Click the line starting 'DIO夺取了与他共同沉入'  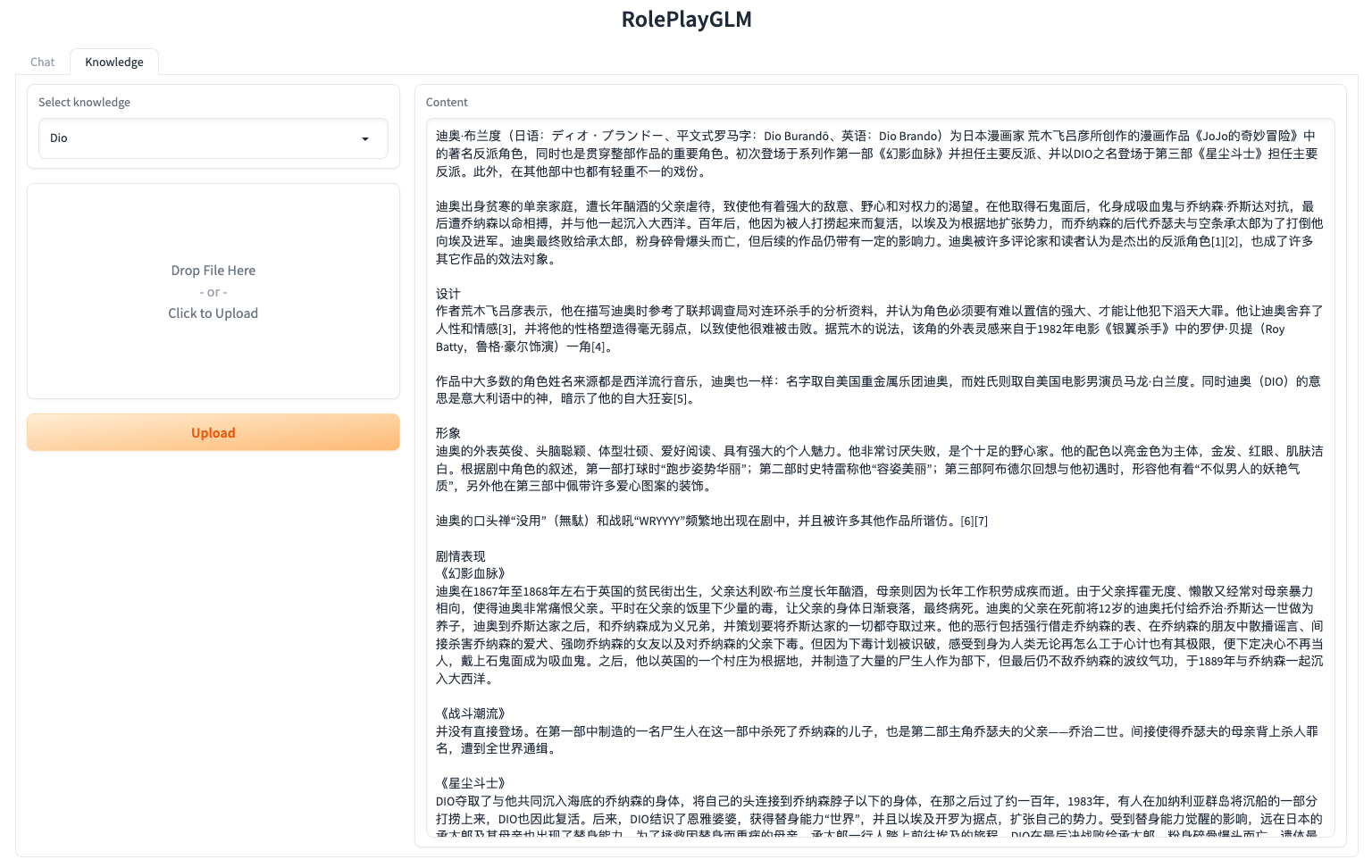click(876, 801)
